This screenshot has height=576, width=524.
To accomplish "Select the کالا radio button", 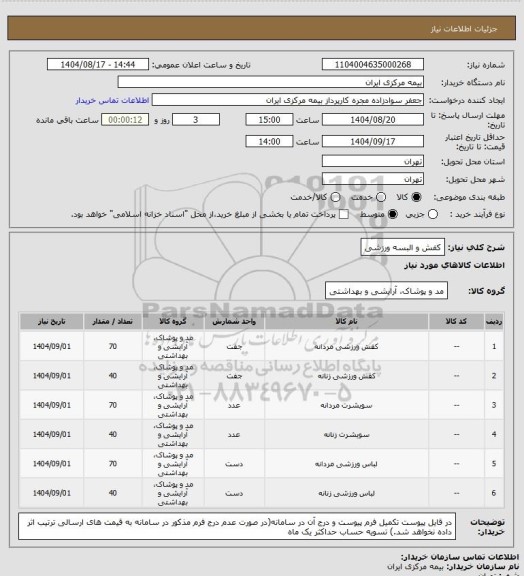I will pos(416,197).
